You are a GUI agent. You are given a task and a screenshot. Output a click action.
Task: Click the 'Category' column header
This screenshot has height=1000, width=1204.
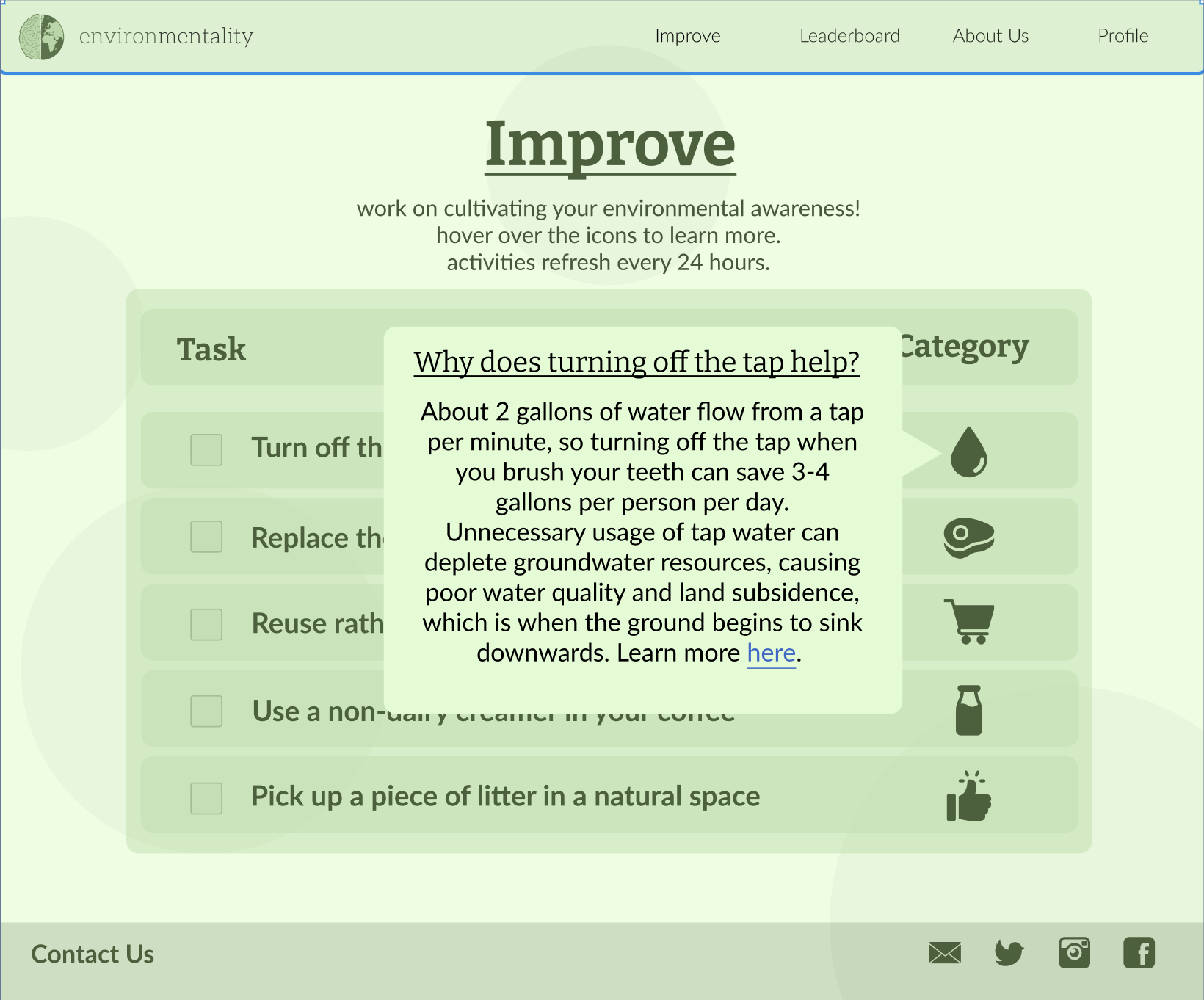pyautogui.click(x=965, y=347)
